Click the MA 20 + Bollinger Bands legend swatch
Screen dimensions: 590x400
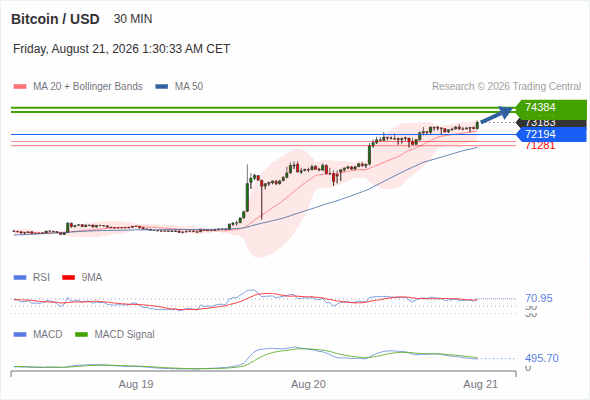tap(20, 87)
